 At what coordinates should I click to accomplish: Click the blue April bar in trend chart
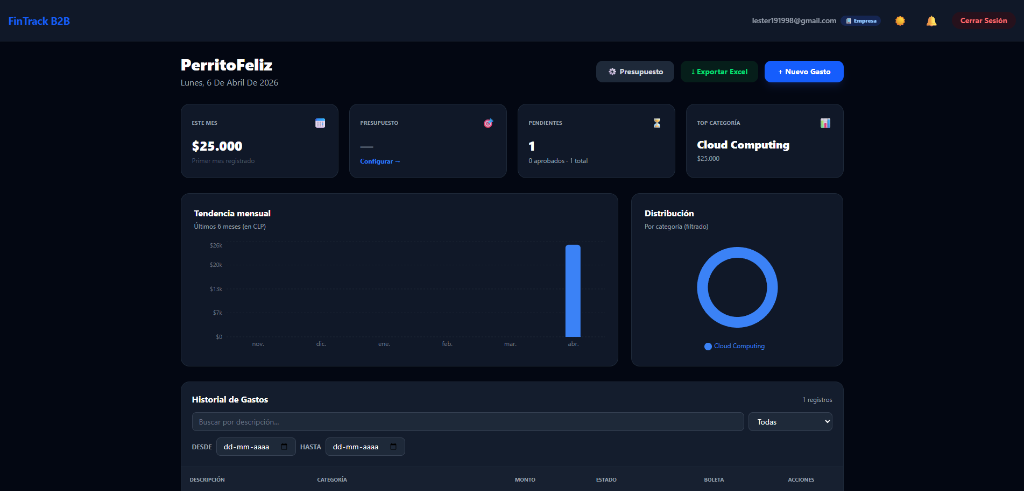tap(573, 291)
